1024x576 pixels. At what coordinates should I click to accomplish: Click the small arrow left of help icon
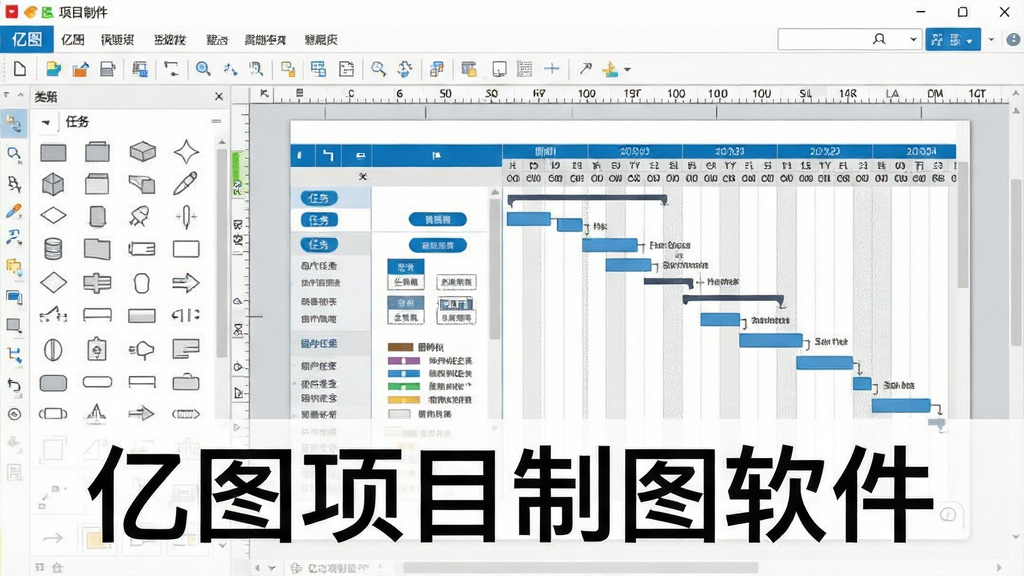coord(991,40)
